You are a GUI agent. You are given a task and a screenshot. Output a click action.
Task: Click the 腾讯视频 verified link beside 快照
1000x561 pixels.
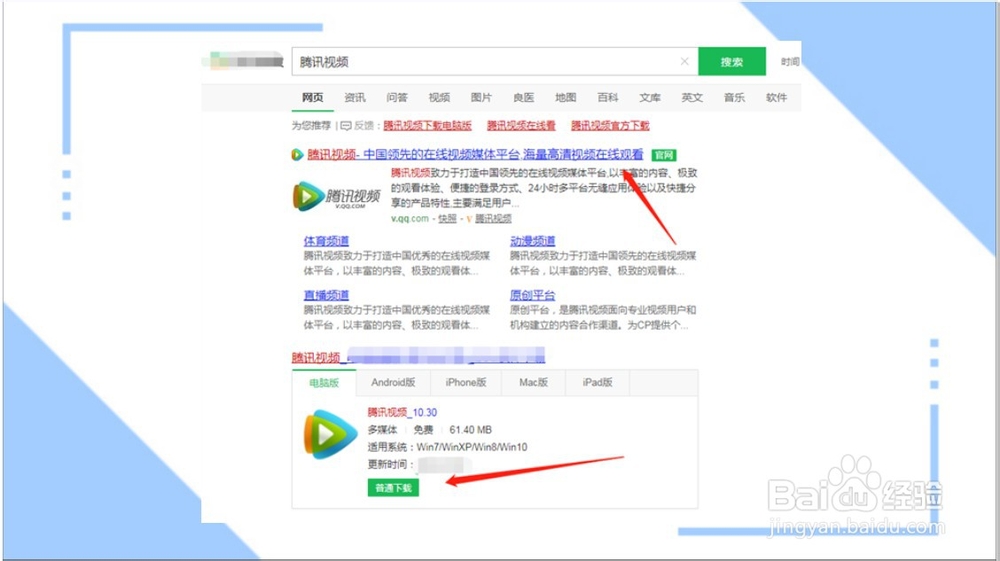(493, 219)
